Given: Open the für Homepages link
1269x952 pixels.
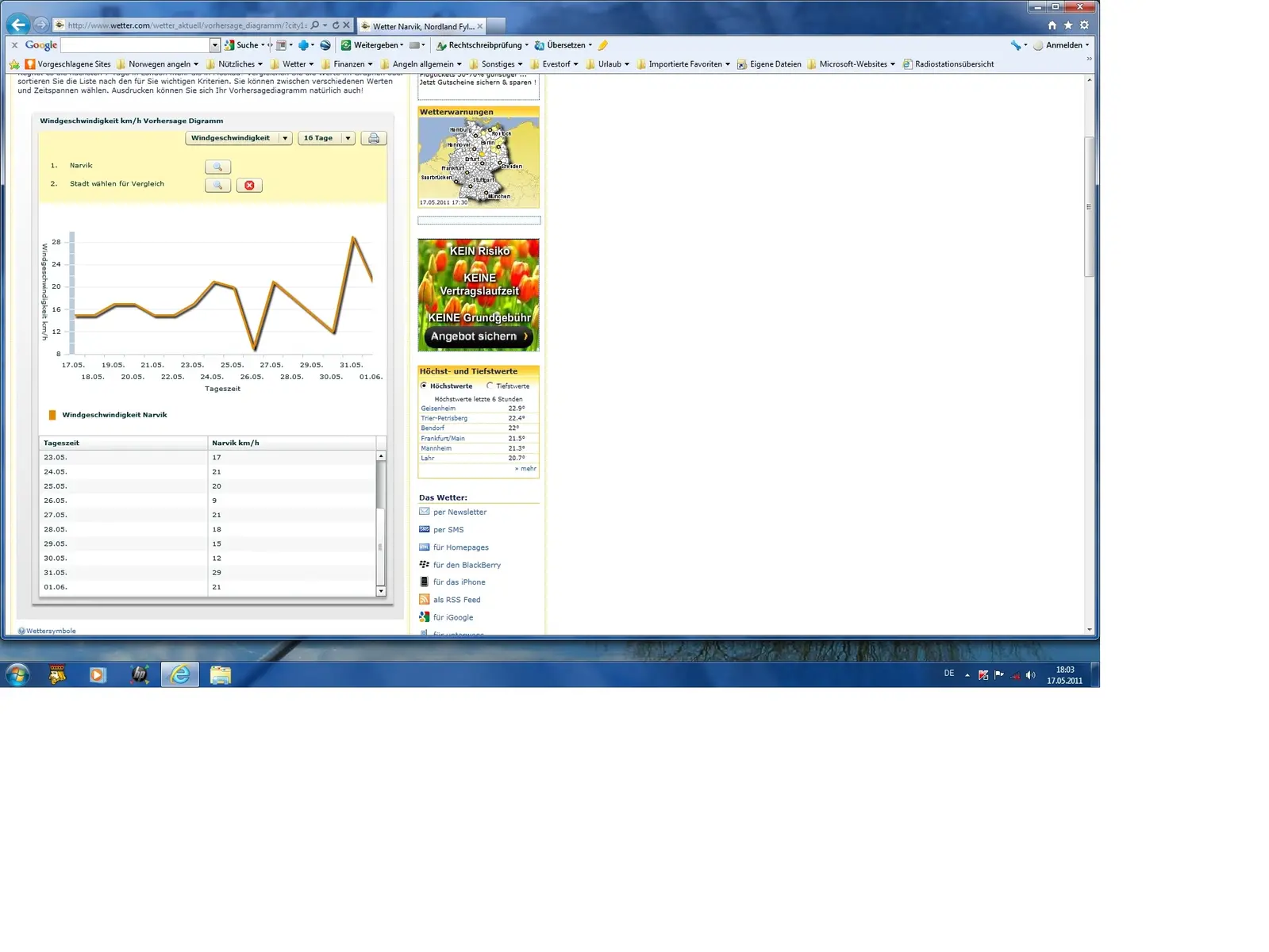Looking at the screenshot, I should tap(461, 547).
